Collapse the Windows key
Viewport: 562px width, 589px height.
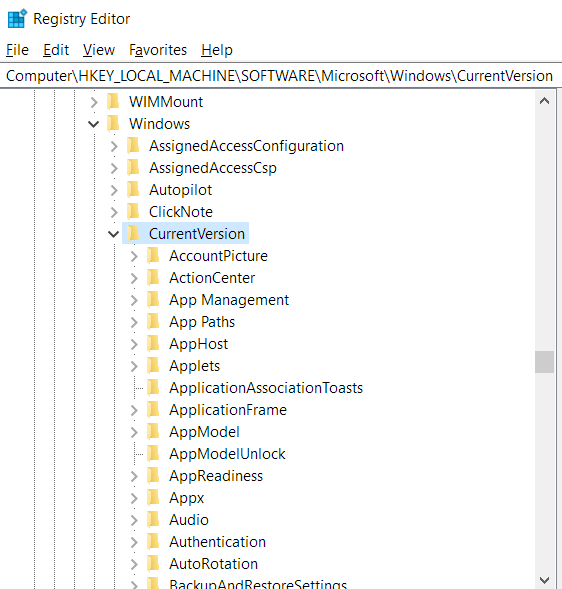[93, 124]
